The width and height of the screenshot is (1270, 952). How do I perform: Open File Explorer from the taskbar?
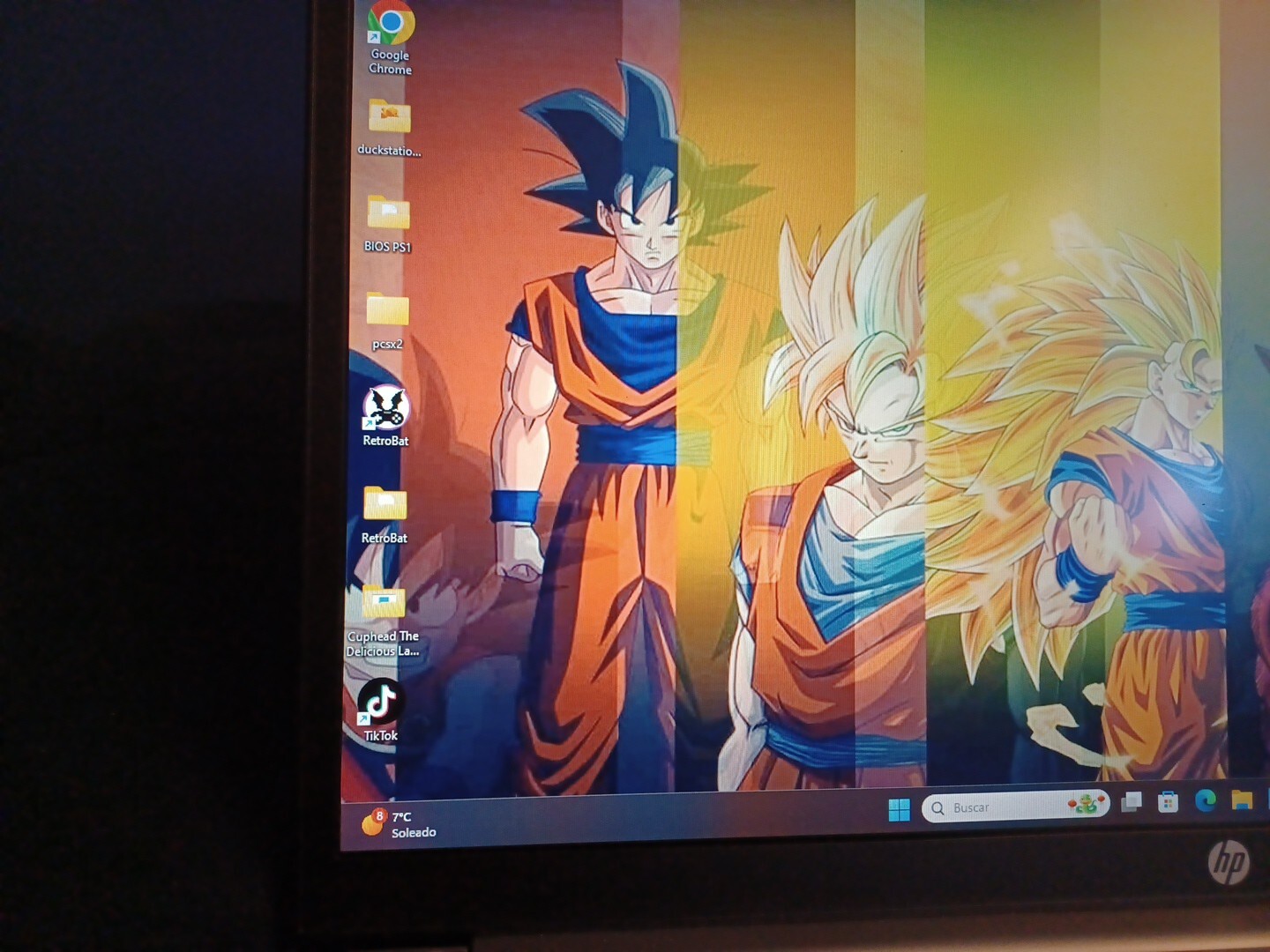point(1242,799)
